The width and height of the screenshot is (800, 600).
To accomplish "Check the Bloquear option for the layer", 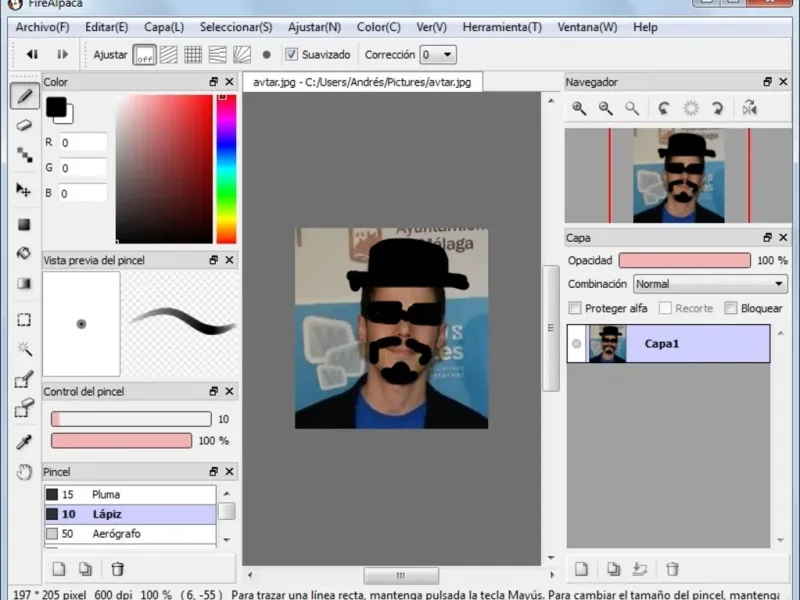I will [x=731, y=309].
